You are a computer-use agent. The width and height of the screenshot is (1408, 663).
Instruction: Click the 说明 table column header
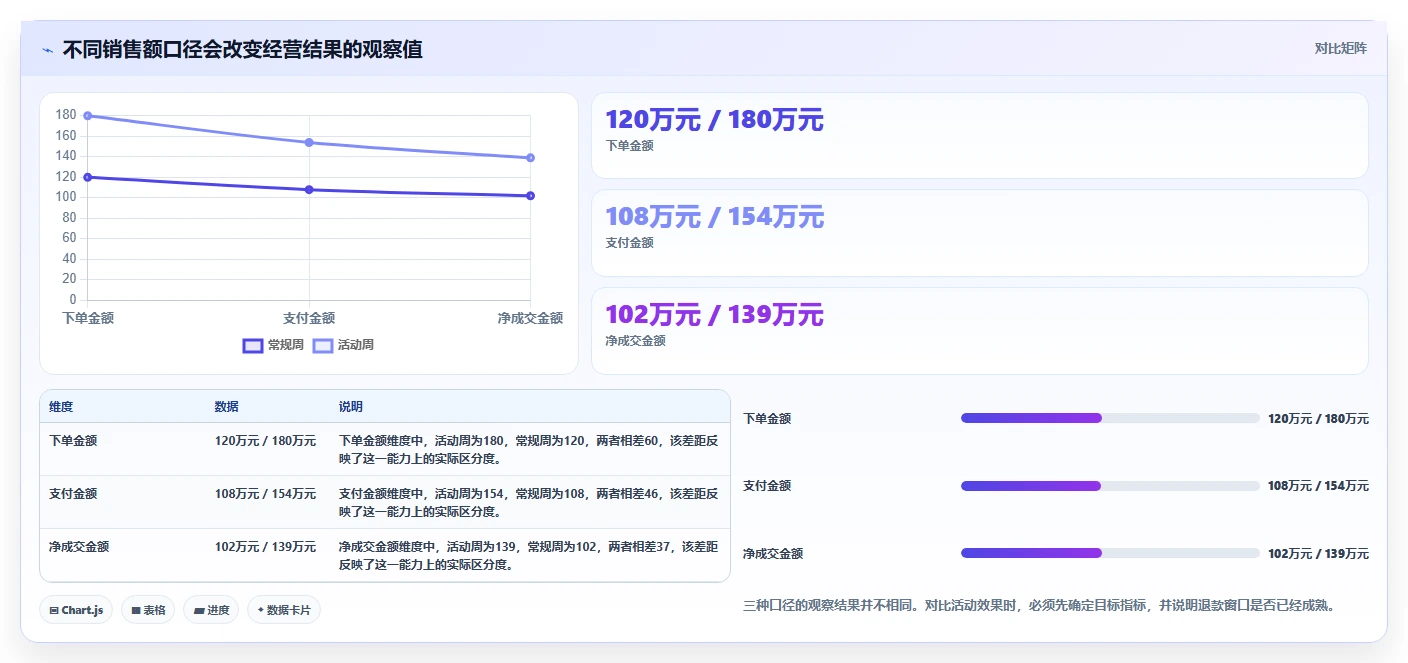tap(351, 407)
